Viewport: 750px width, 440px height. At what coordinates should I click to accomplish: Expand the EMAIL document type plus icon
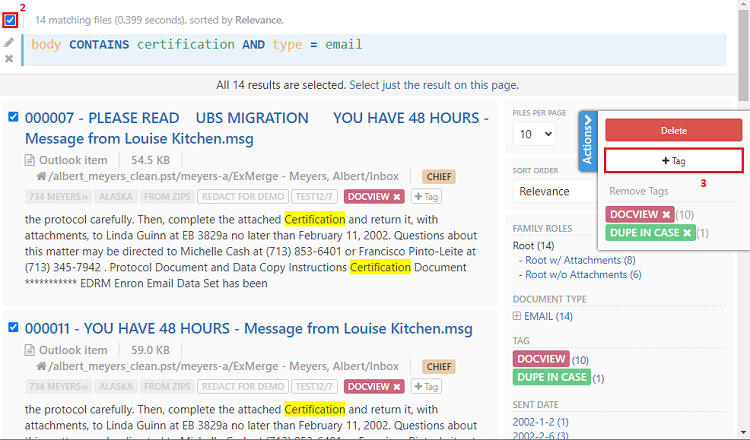coord(517,316)
